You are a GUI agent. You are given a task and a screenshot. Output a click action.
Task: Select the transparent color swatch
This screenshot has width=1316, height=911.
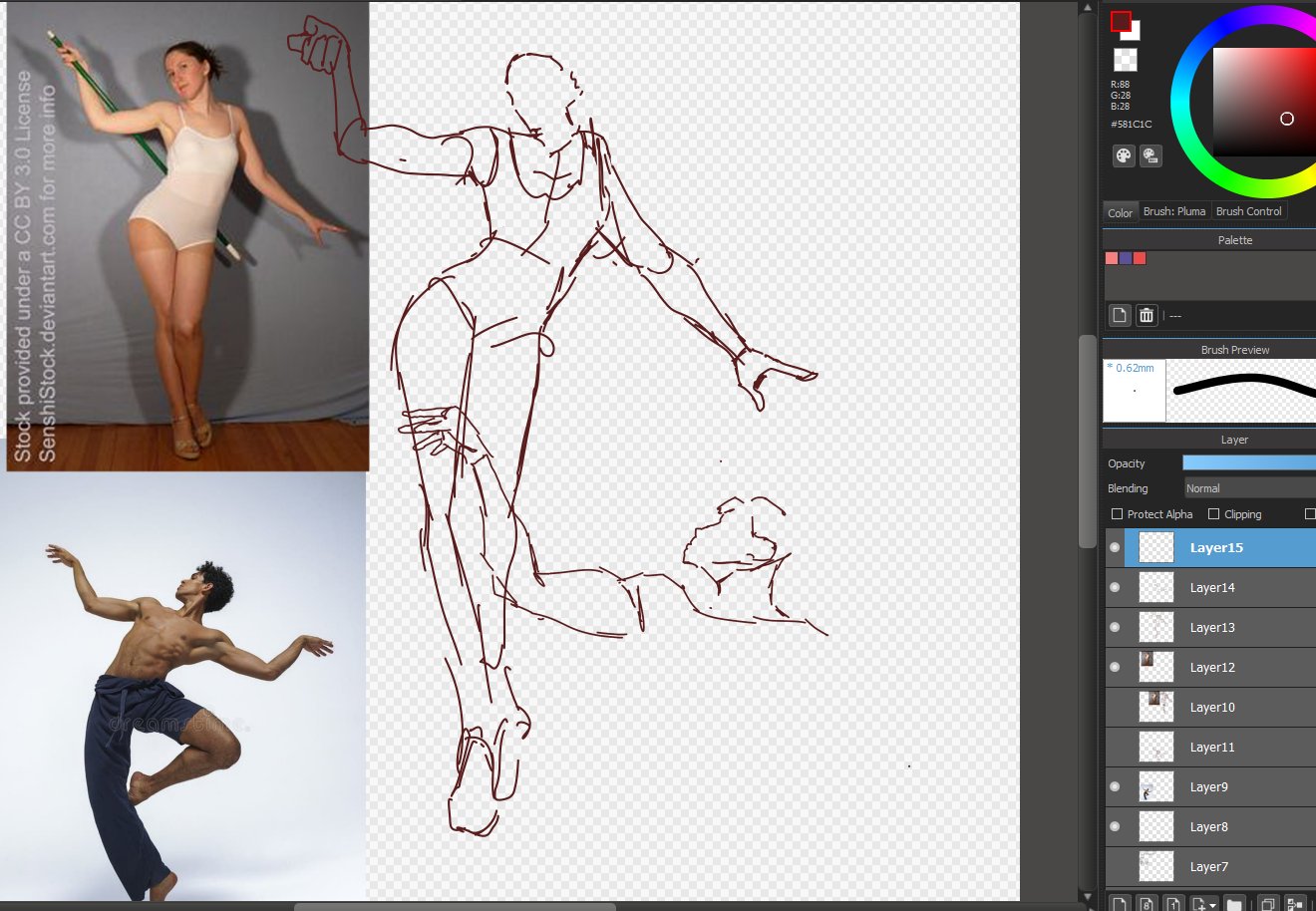1125,60
